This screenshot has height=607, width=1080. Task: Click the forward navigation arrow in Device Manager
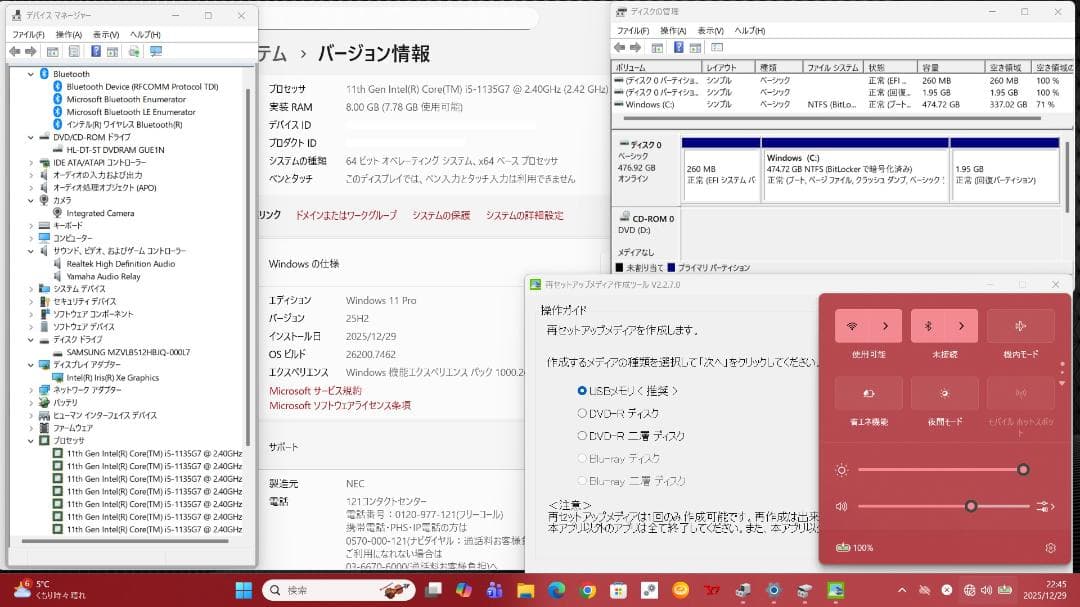coord(31,51)
